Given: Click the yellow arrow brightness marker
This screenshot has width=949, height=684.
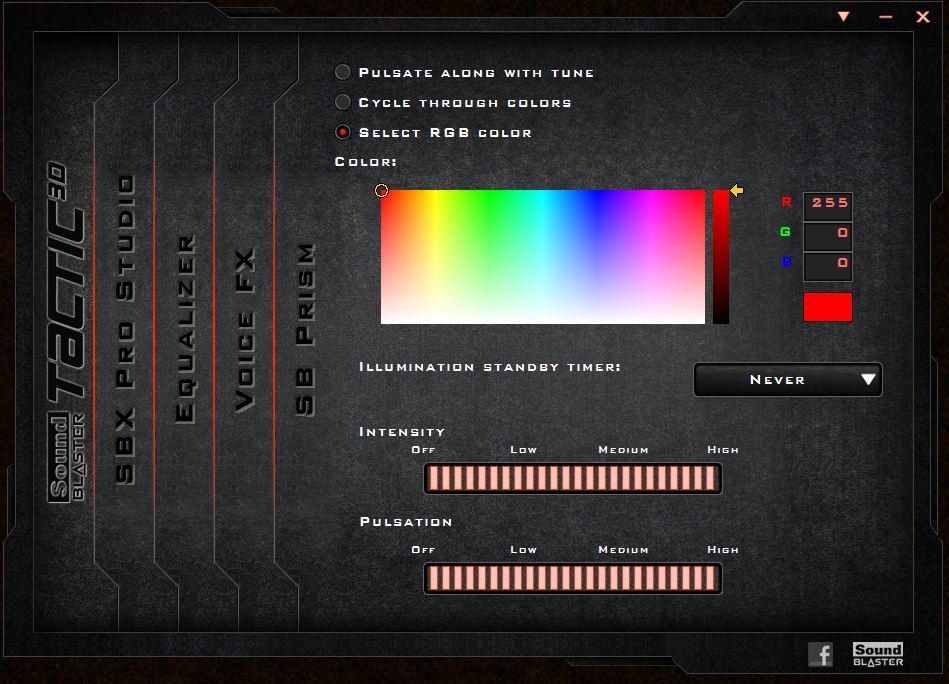Looking at the screenshot, I should click(x=737, y=191).
